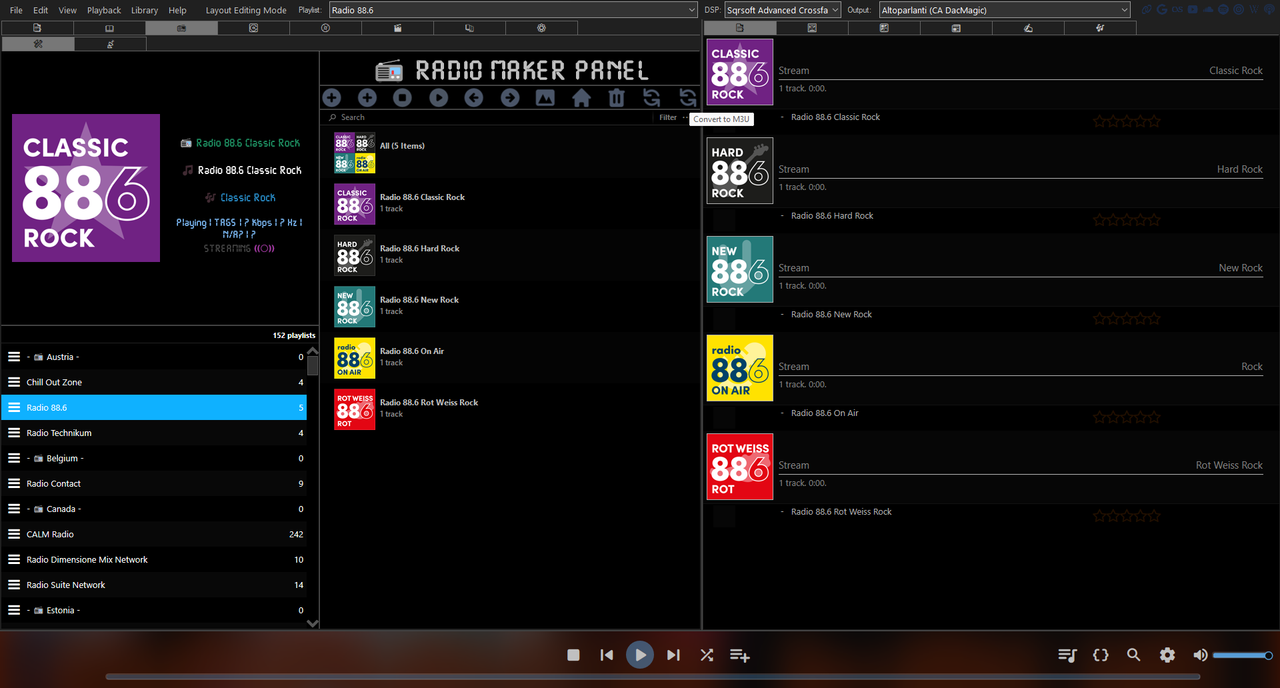Open the Playlist dropdown showing Radio 88.6
This screenshot has width=1280, height=688.
(513, 10)
